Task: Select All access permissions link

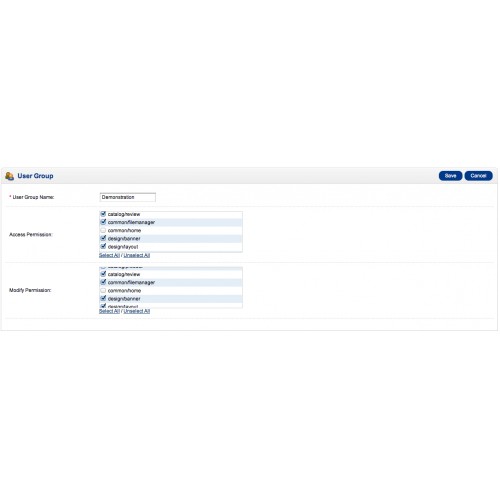Action: [109, 255]
